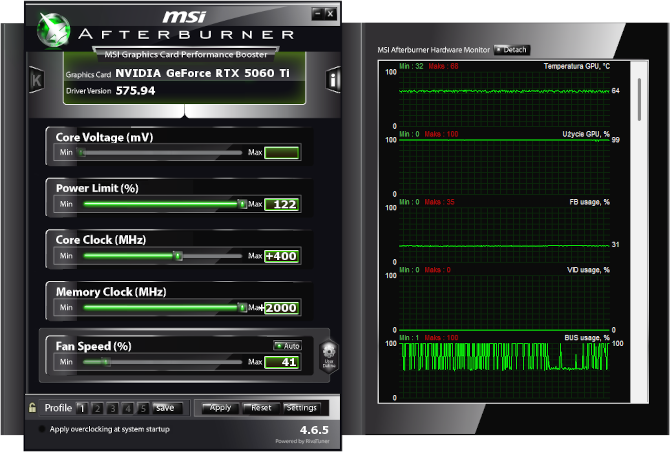Click the Fan Speed value field 41
The image size is (670, 452).
[x=282, y=362]
